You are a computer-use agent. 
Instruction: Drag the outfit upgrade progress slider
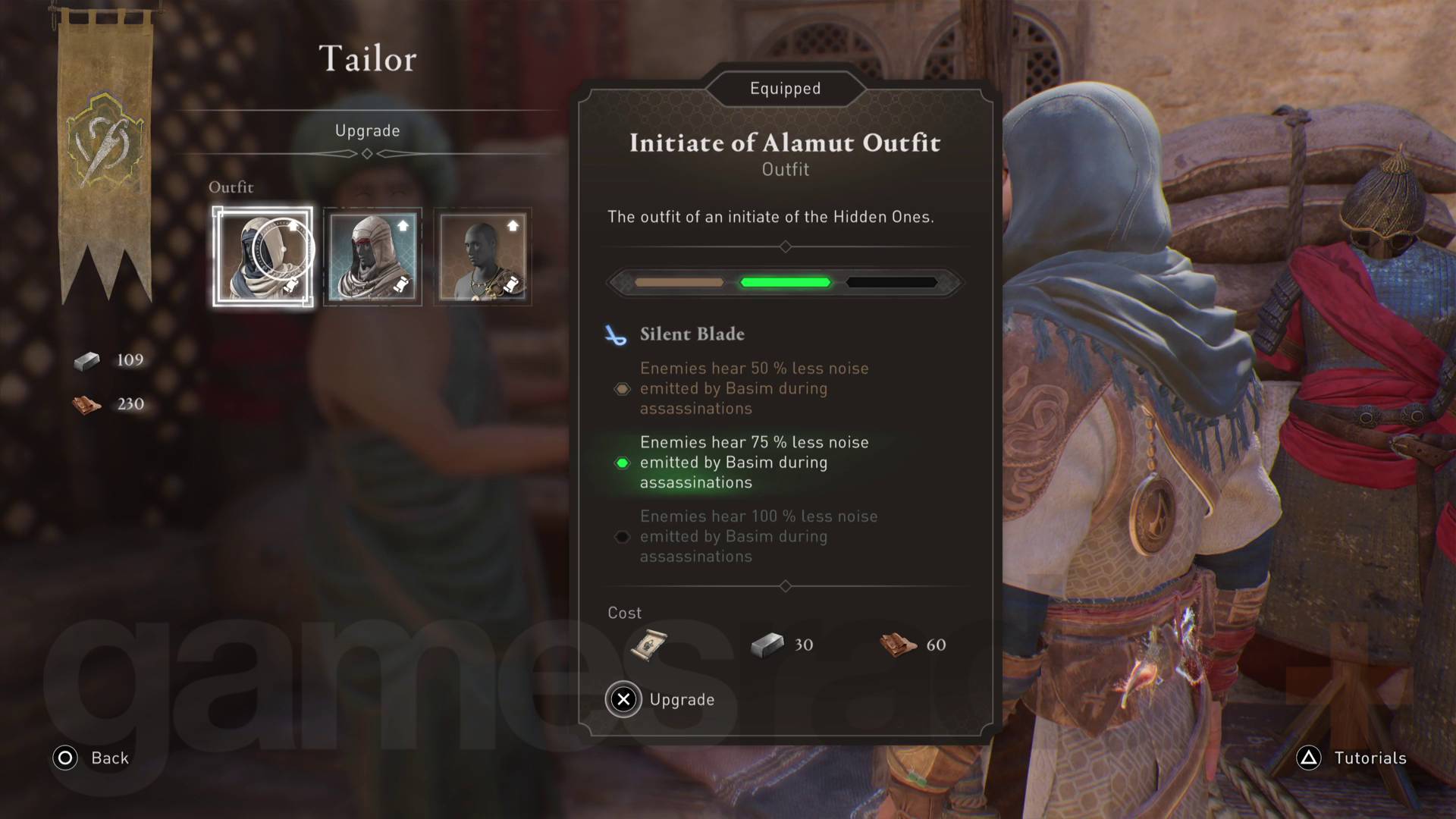point(784,283)
